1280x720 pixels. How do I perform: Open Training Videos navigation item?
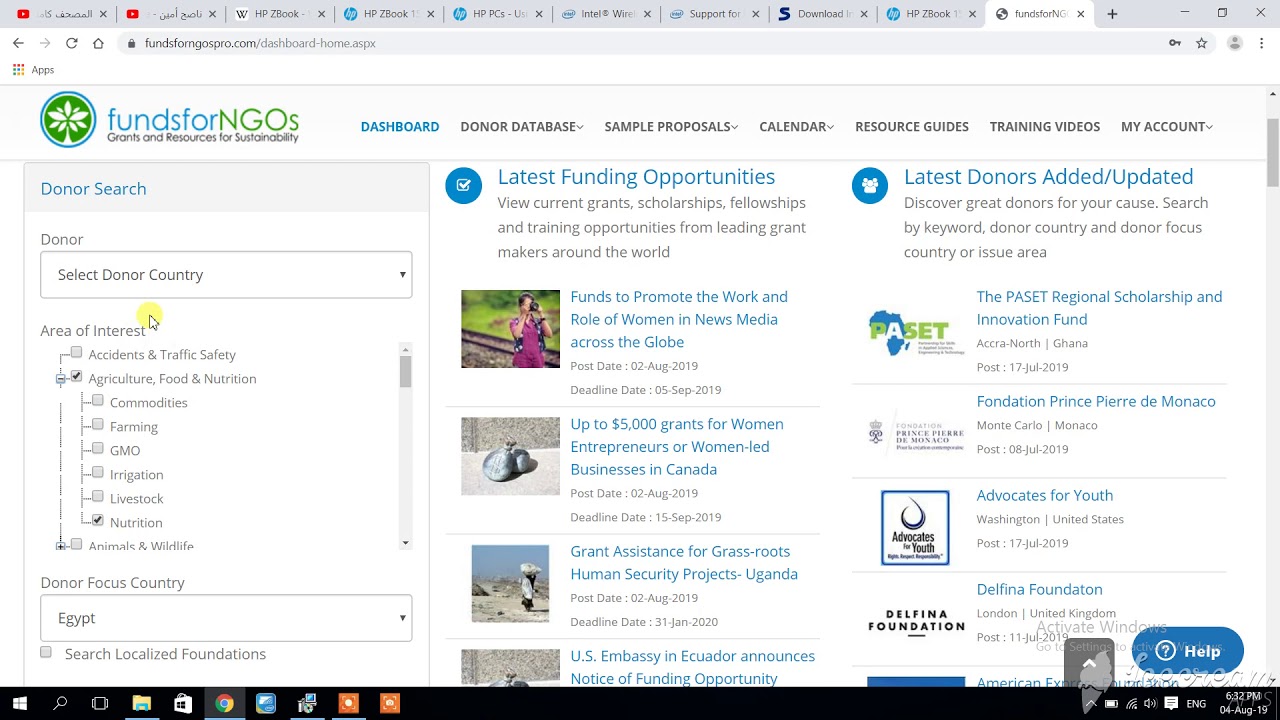tap(1045, 127)
